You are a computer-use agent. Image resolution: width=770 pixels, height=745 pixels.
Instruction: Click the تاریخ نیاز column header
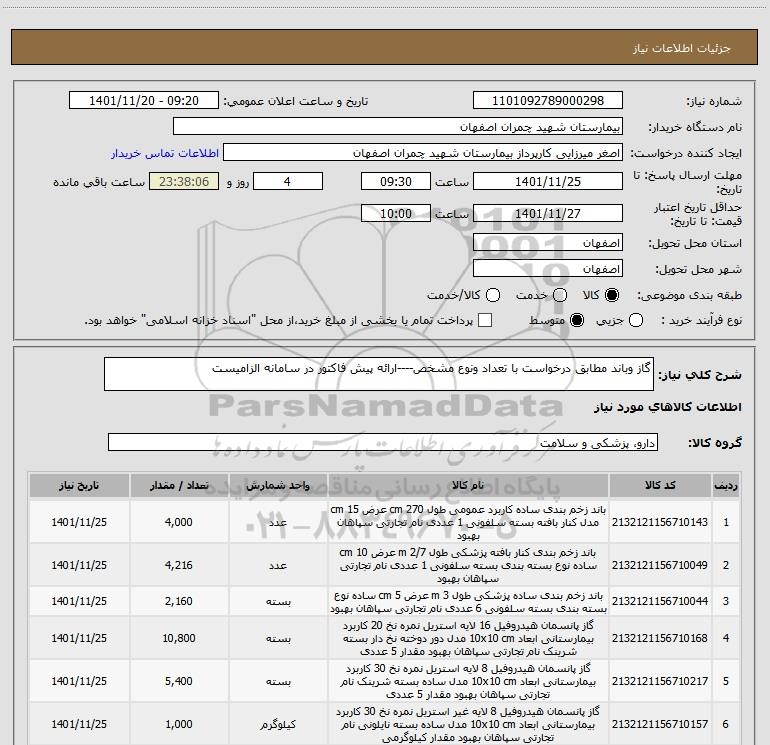pos(79,485)
